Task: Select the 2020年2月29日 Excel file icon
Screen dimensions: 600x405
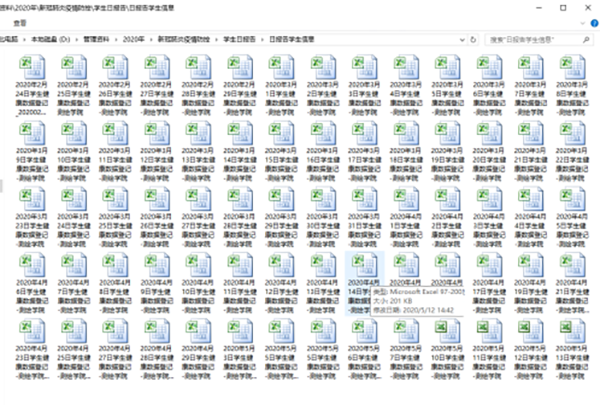Action: [x=240, y=67]
